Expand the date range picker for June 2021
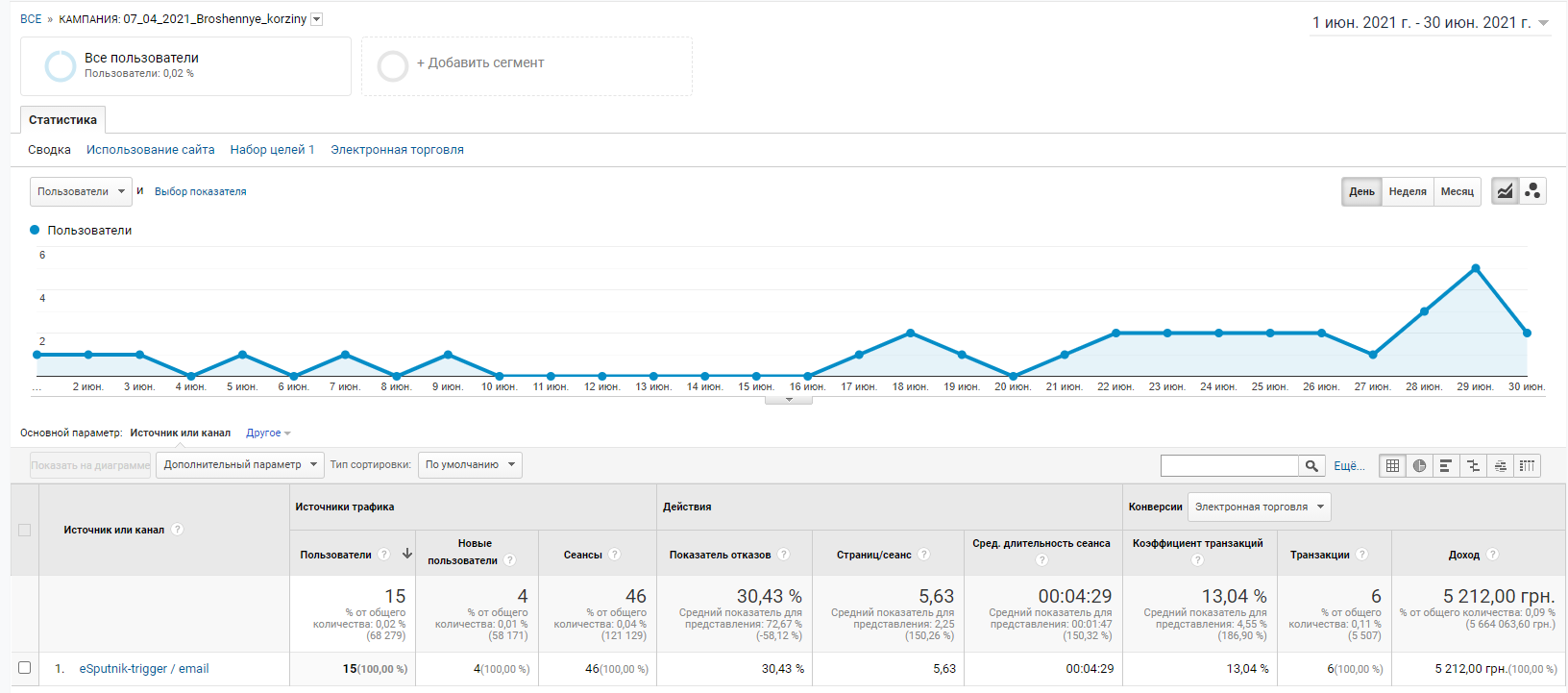The width and height of the screenshot is (1568, 693). click(1431, 22)
